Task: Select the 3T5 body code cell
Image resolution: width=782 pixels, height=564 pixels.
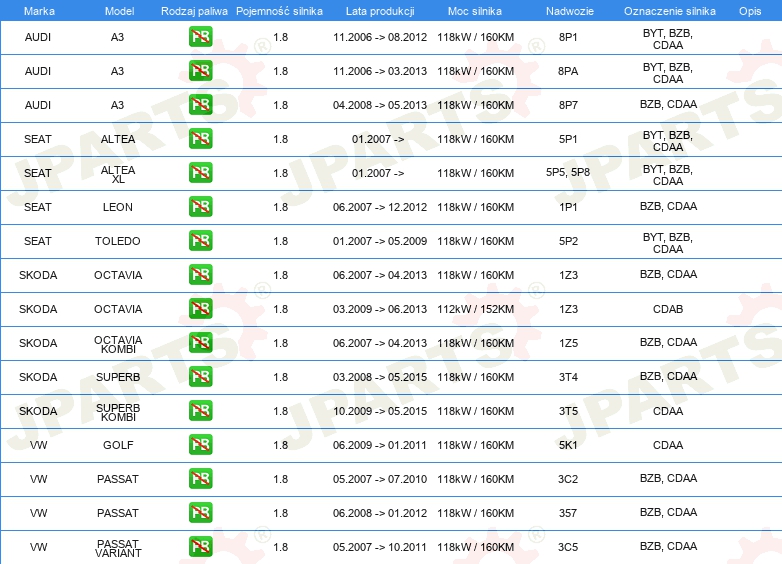Action: [x=568, y=411]
